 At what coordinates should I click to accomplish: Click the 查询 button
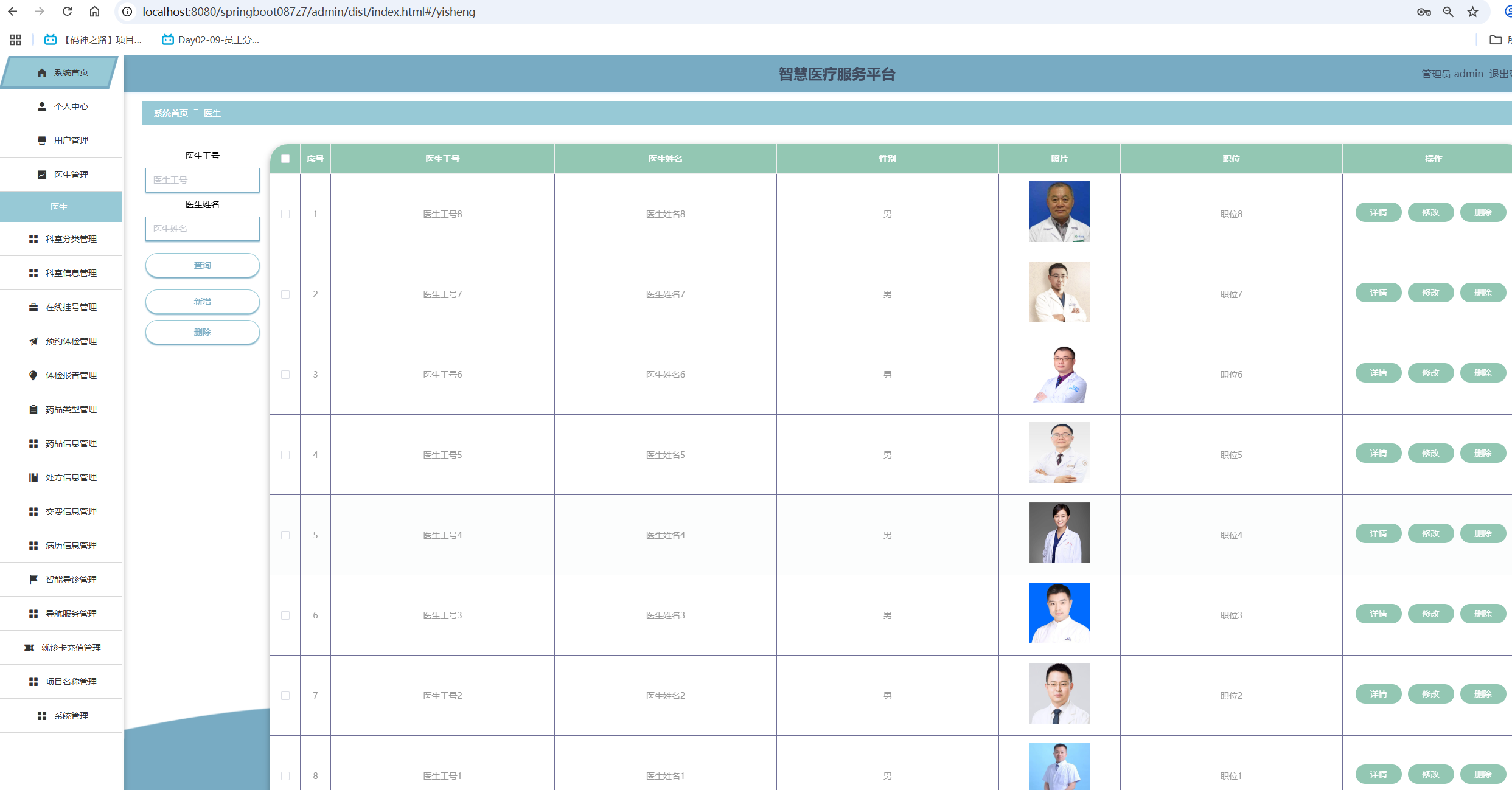(x=203, y=265)
